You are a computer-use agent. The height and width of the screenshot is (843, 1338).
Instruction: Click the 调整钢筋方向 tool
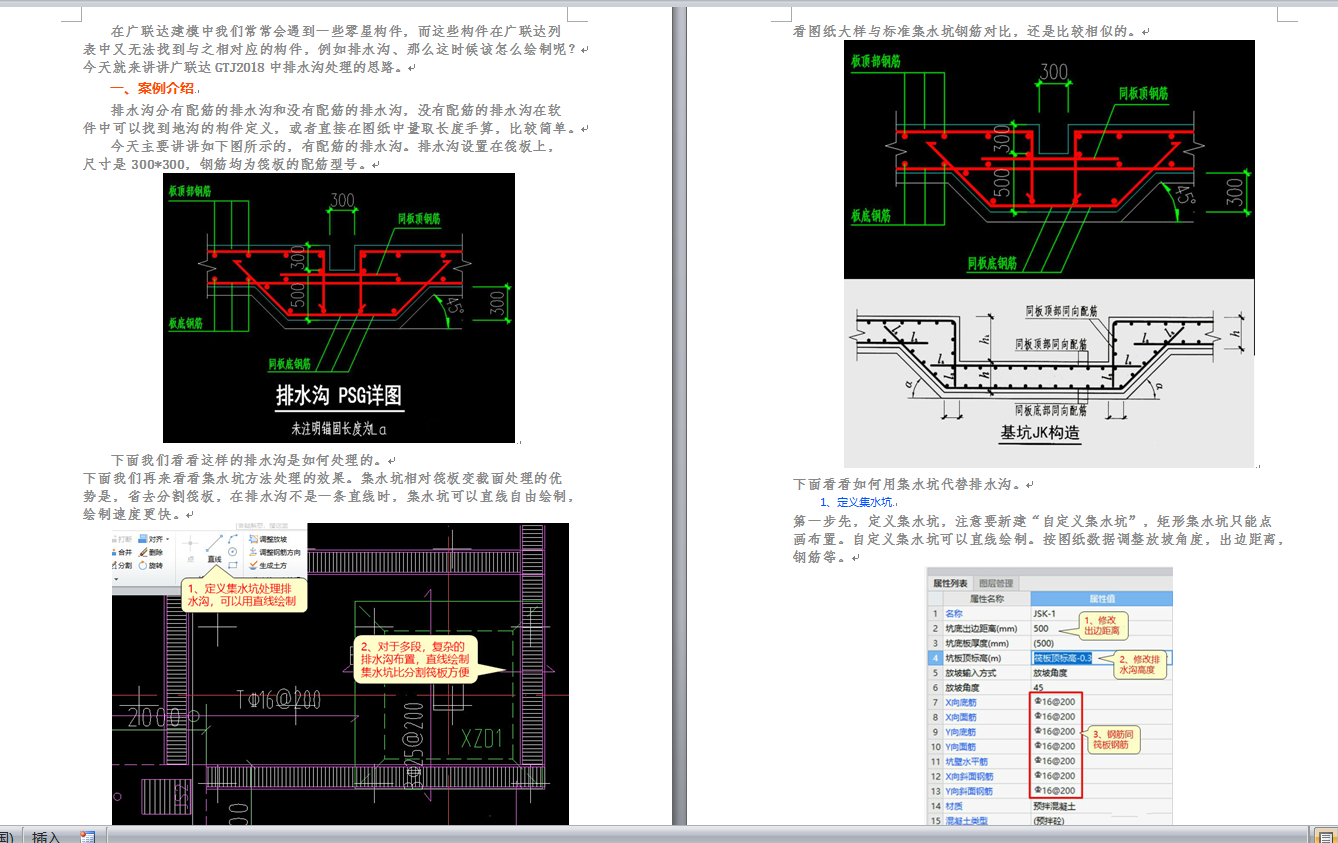coord(275,552)
